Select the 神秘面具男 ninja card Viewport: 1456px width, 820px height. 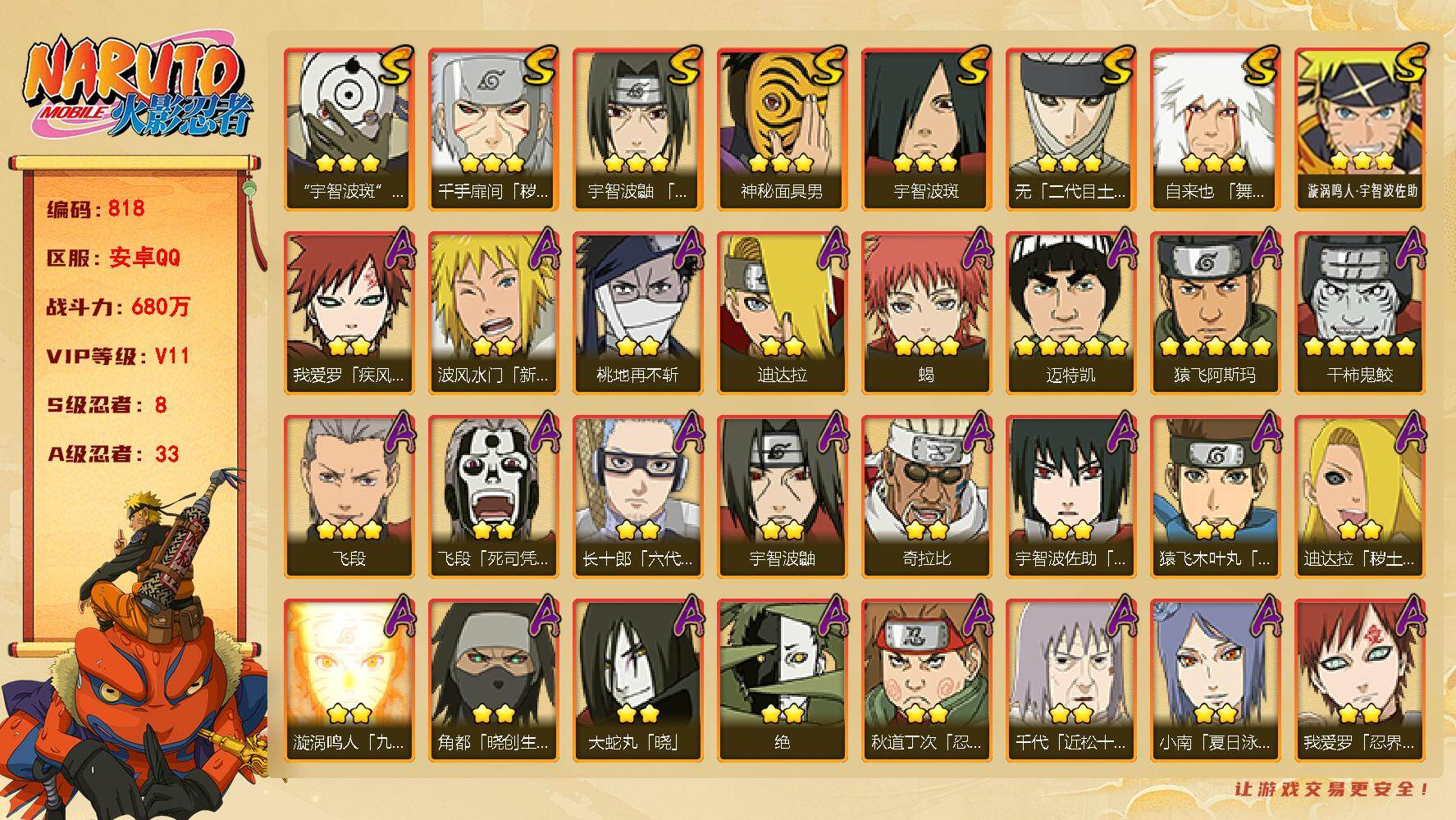(x=782, y=129)
